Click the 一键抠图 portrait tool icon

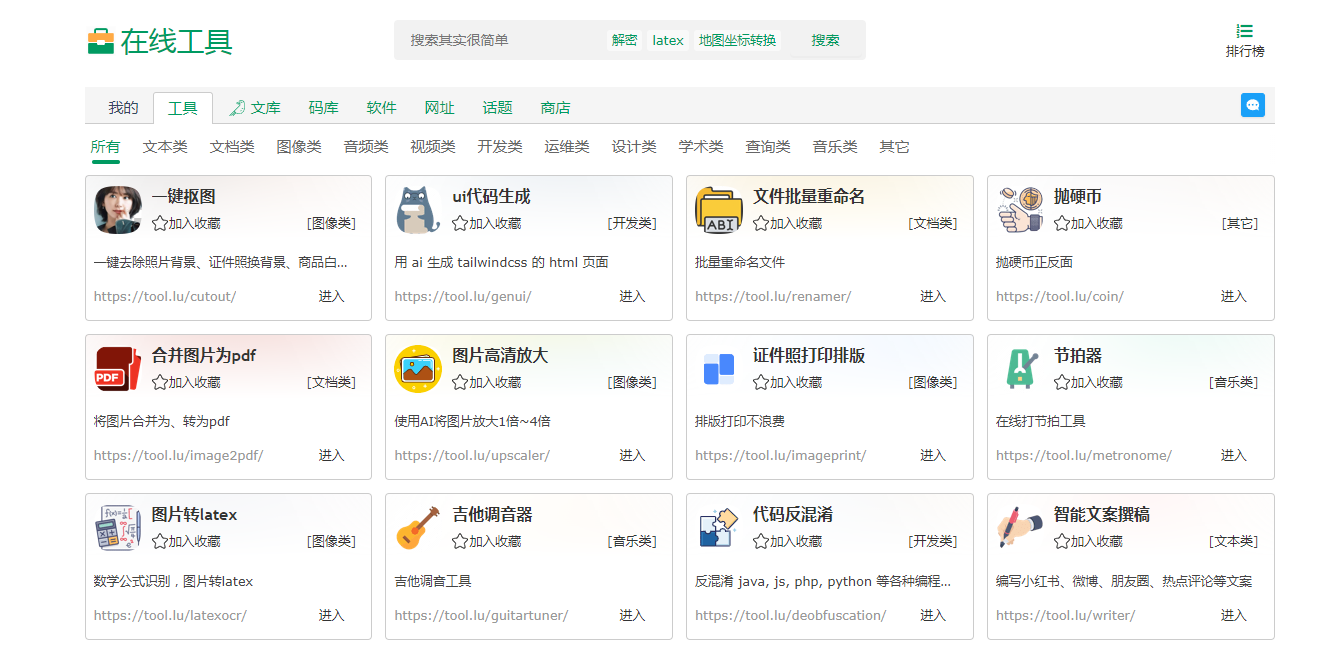[x=118, y=210]
